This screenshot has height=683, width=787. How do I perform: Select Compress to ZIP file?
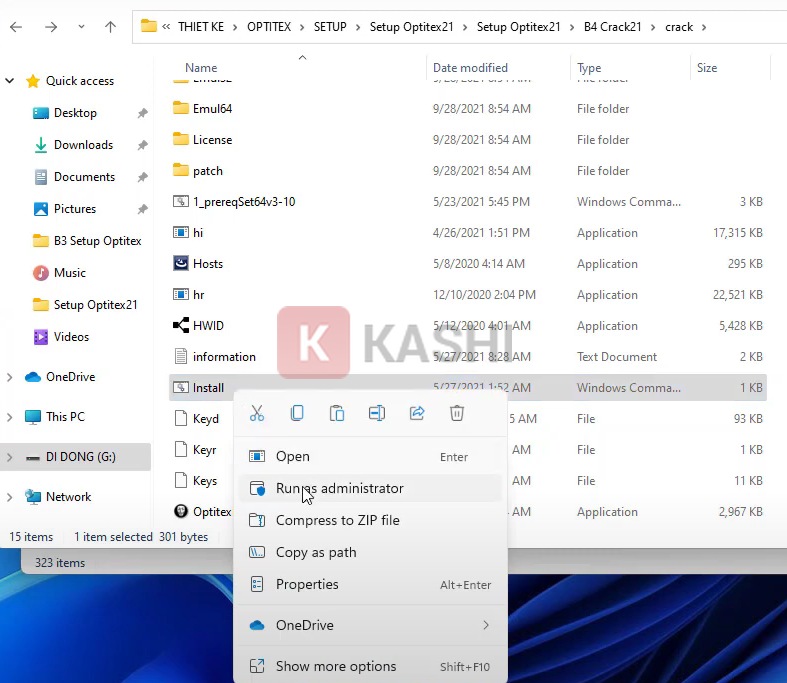point(370,520)
